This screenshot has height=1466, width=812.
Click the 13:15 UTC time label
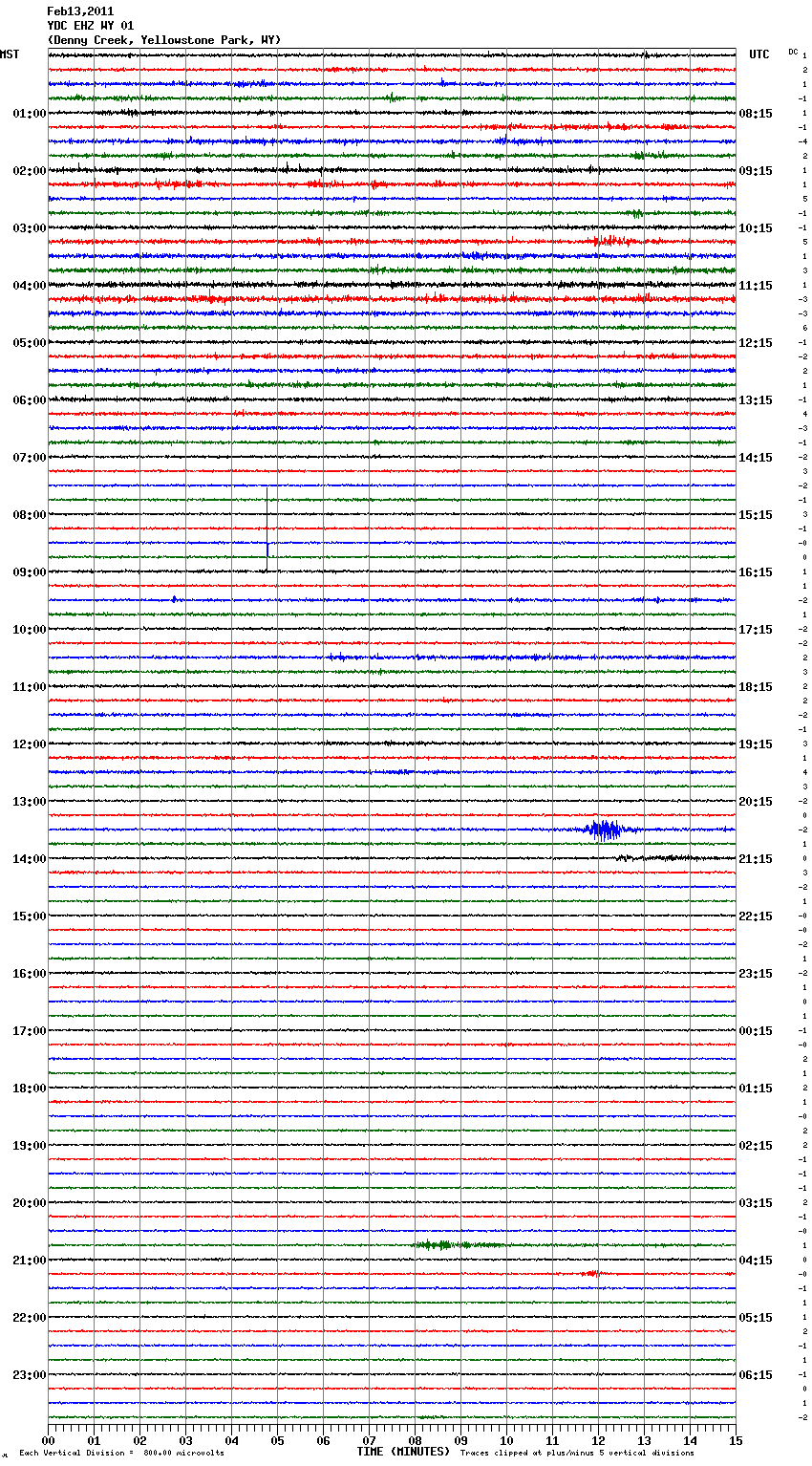pyautogui.click(x=756, y=400)
